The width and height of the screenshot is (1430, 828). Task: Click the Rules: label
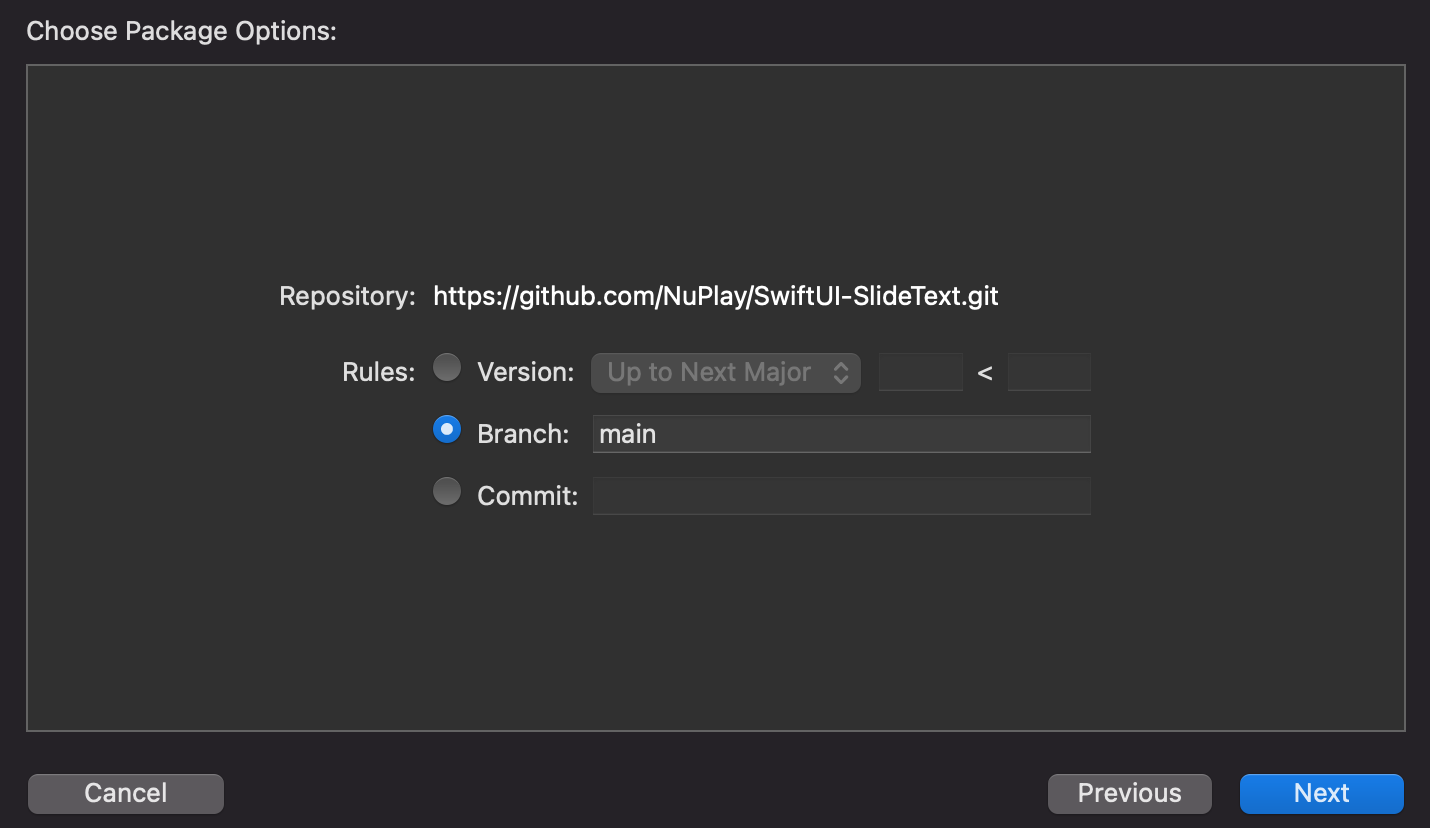(x=378, y=373)
